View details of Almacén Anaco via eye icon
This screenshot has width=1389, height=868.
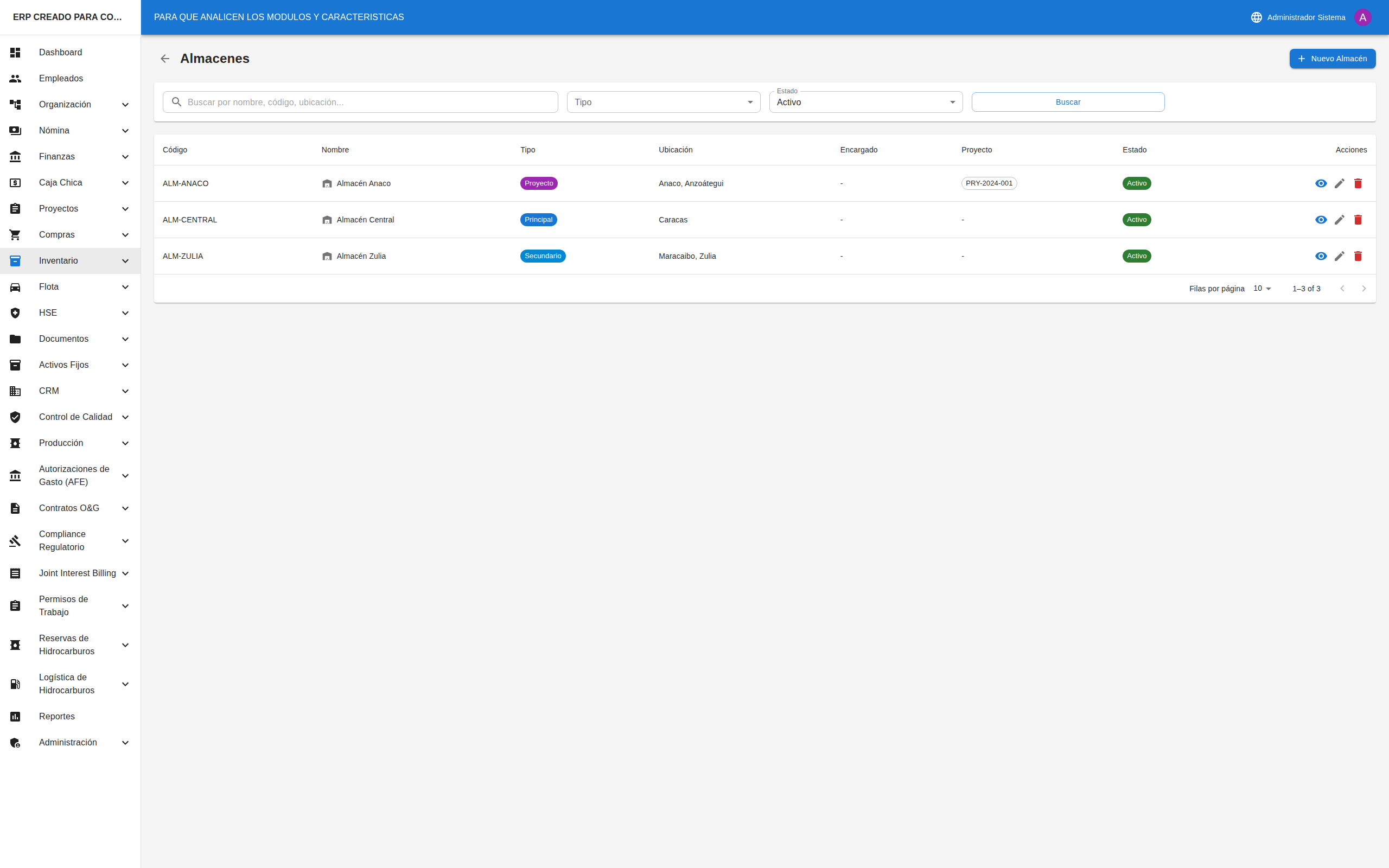1321,184
